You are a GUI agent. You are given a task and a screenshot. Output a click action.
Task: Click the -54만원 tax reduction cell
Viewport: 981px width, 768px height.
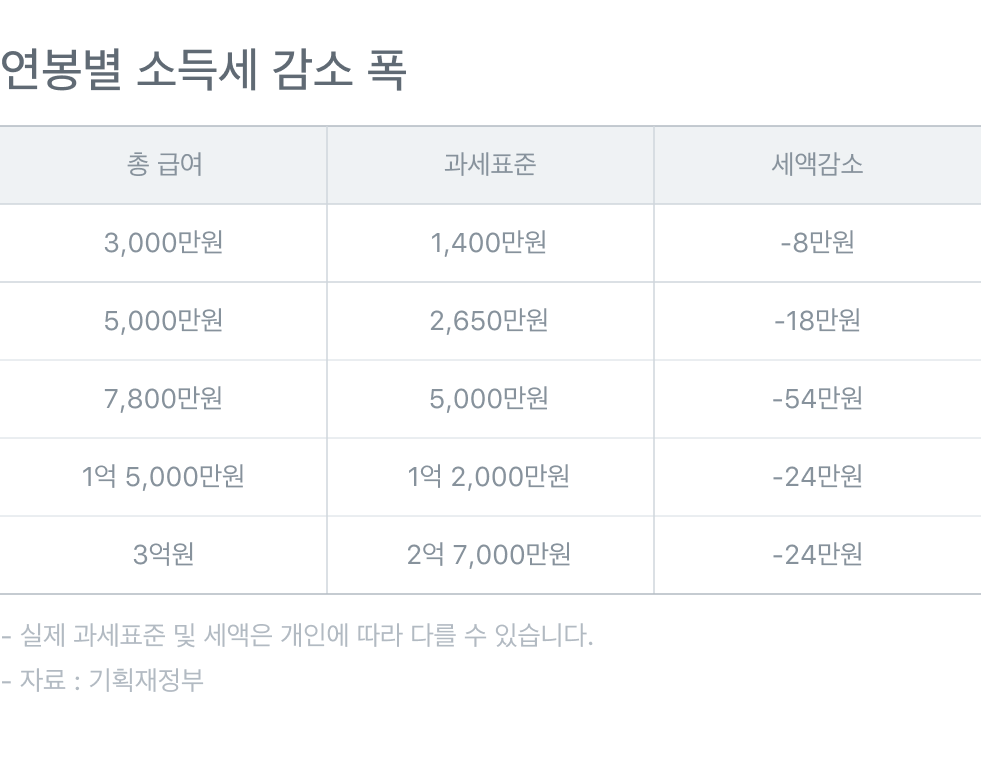click(817, 399)
